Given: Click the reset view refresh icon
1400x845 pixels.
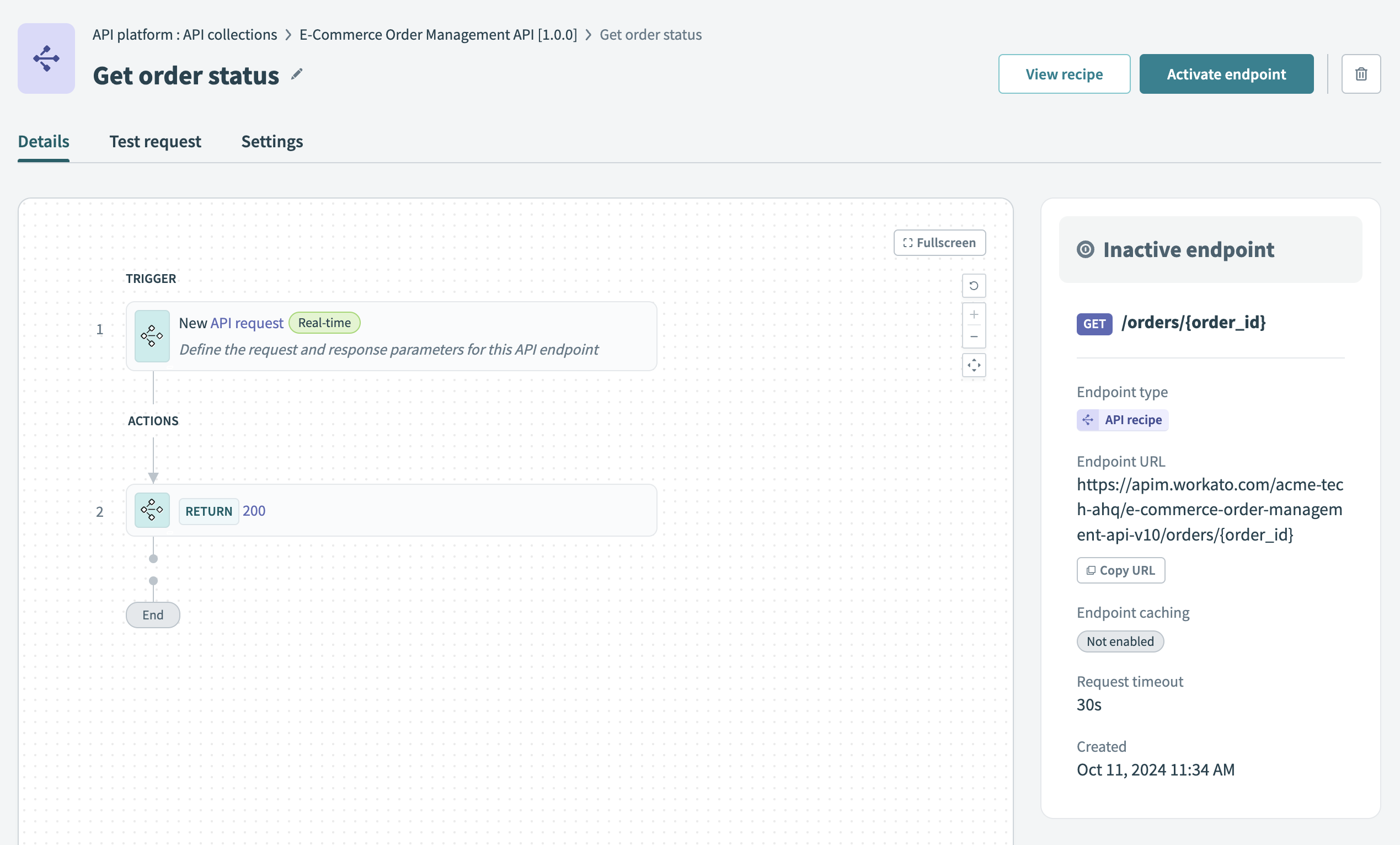Looking at the screenshot, I should click(x=973, y=286).
